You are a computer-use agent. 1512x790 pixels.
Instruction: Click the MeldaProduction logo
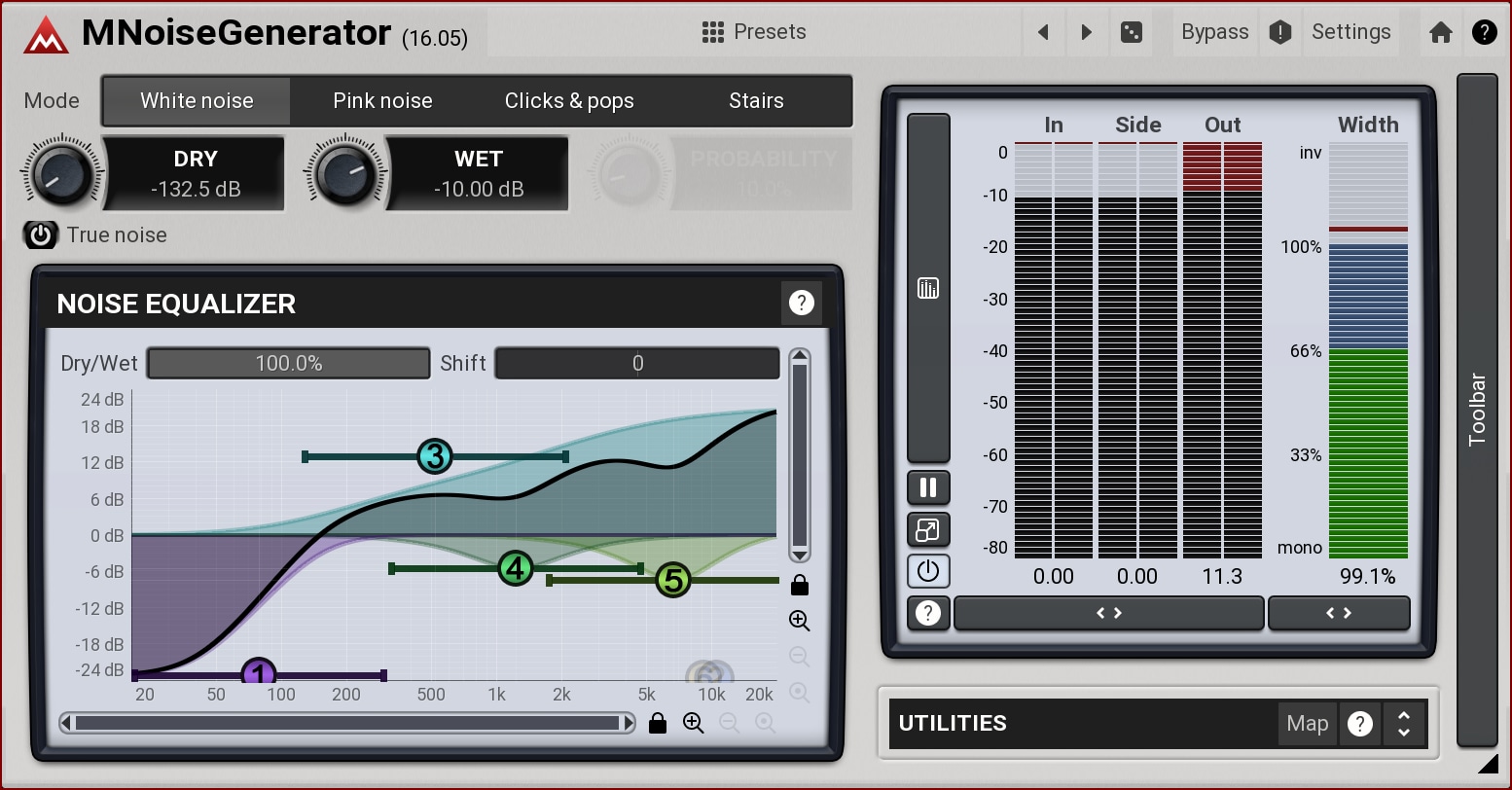point(46,35)
